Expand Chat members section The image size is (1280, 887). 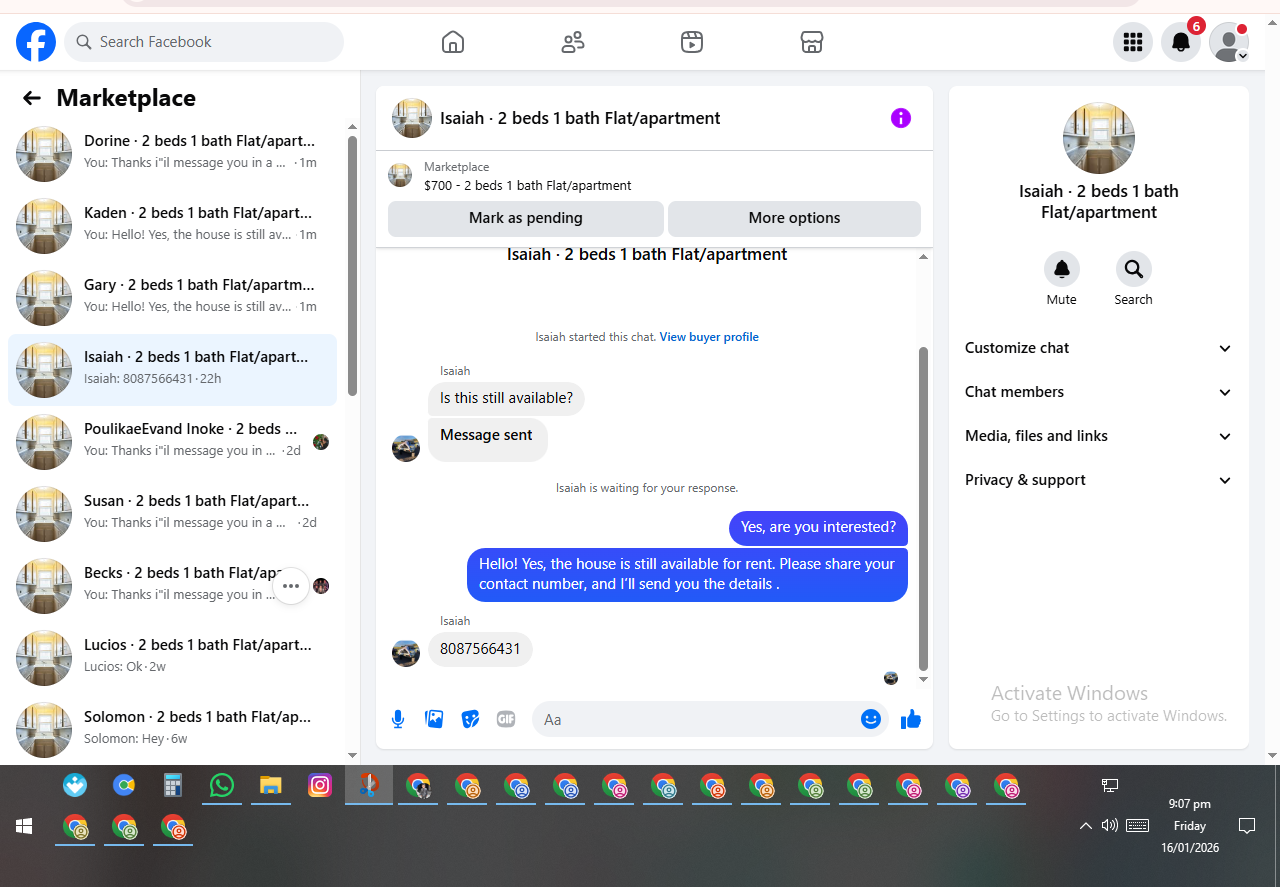(x=1098, y=392)
